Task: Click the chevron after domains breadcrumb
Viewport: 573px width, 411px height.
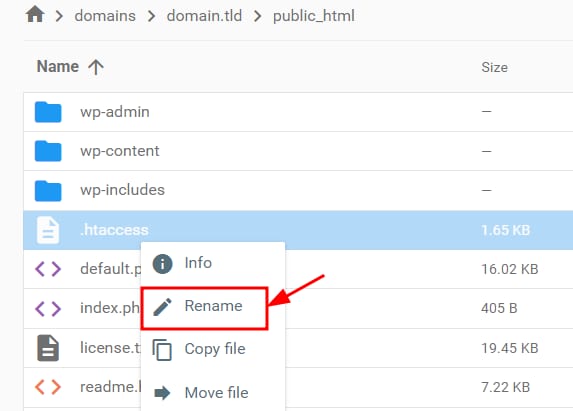Action: [x=151, y=16]
